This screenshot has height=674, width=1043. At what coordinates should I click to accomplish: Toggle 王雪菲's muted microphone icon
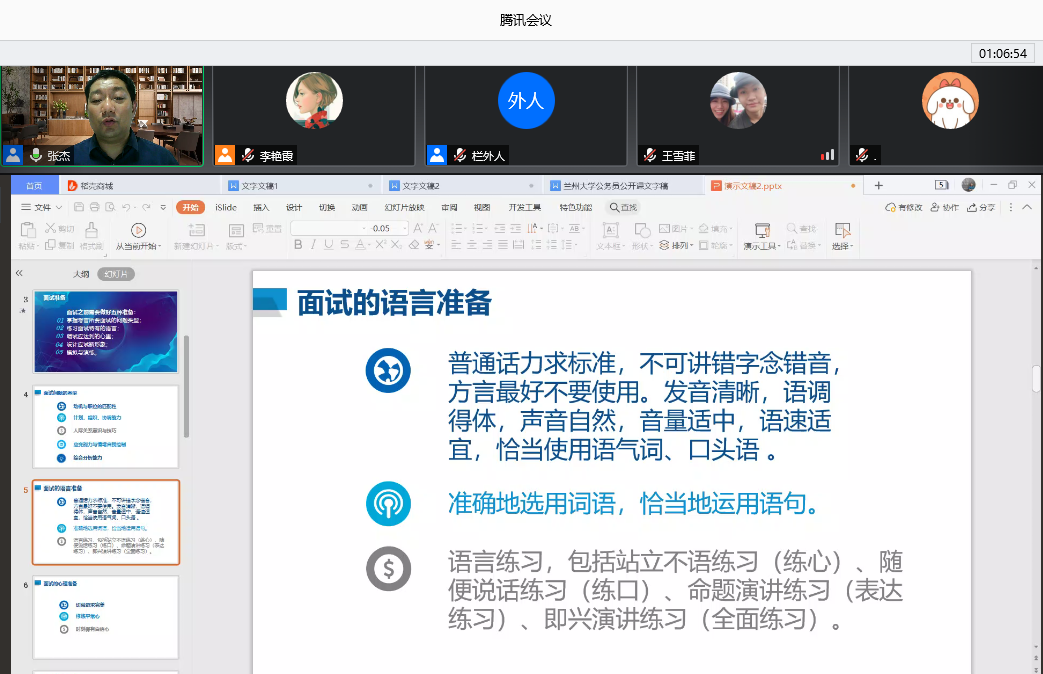tap(651, 155)
